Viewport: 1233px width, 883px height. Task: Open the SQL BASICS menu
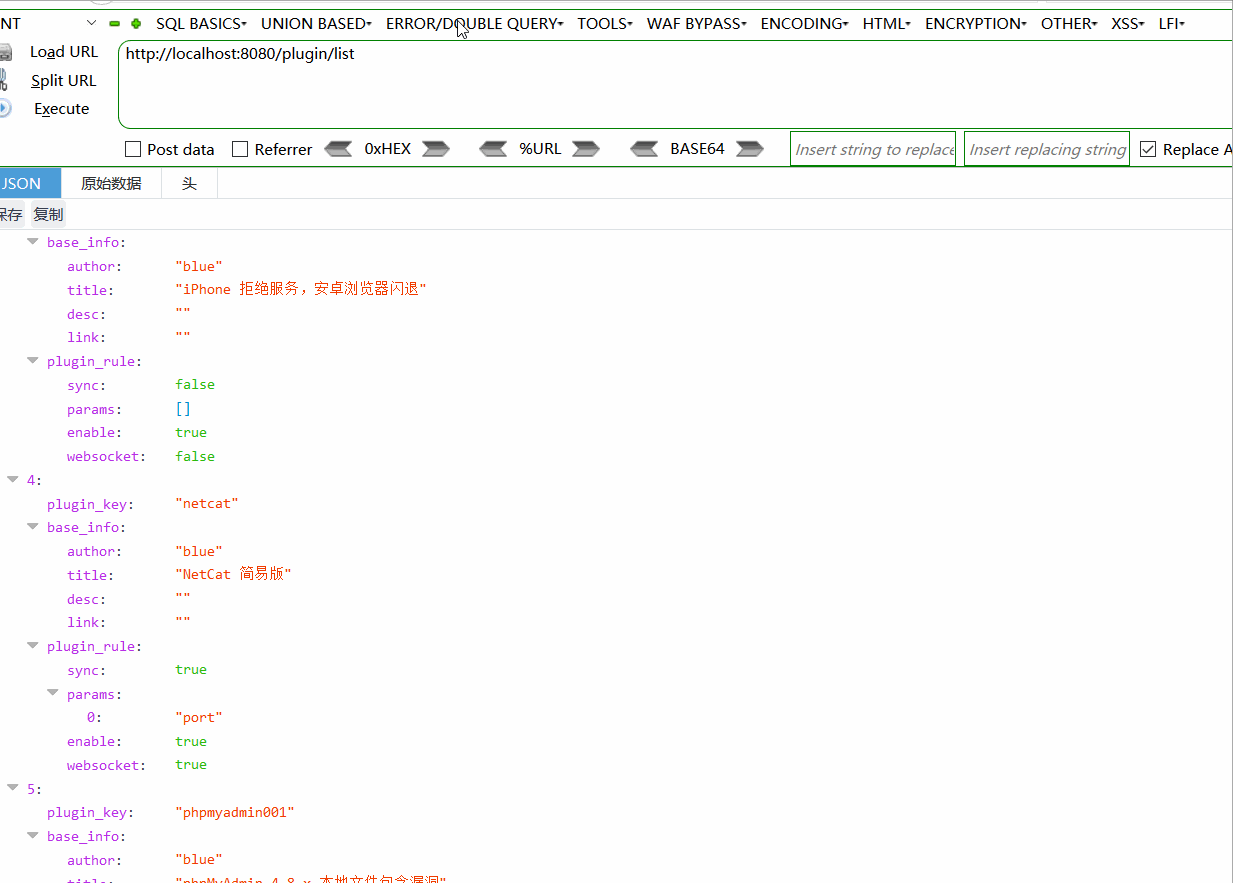(x=201, y=23)
